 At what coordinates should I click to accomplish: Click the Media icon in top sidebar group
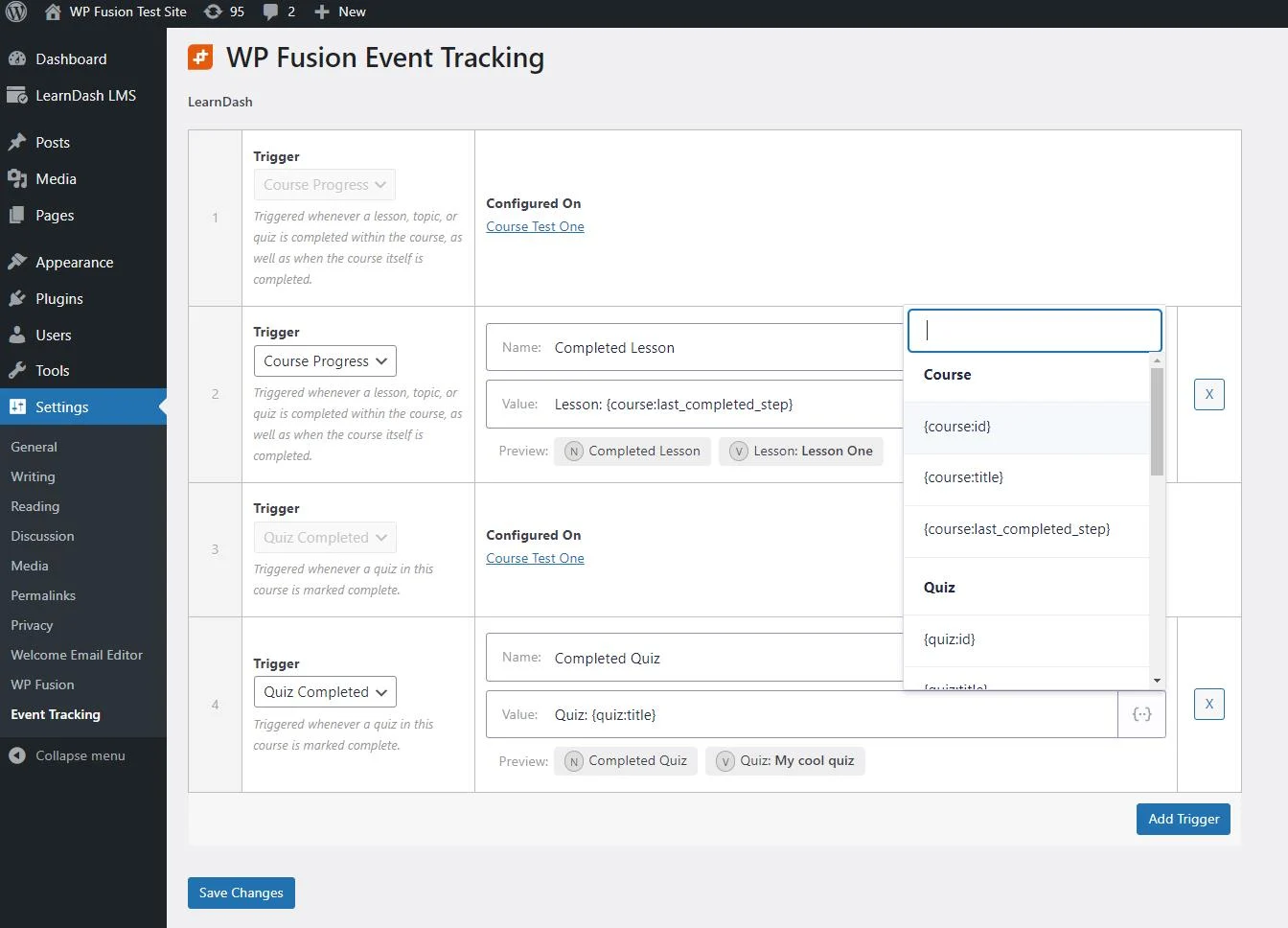pyautogui.click(x=17, y=179)
